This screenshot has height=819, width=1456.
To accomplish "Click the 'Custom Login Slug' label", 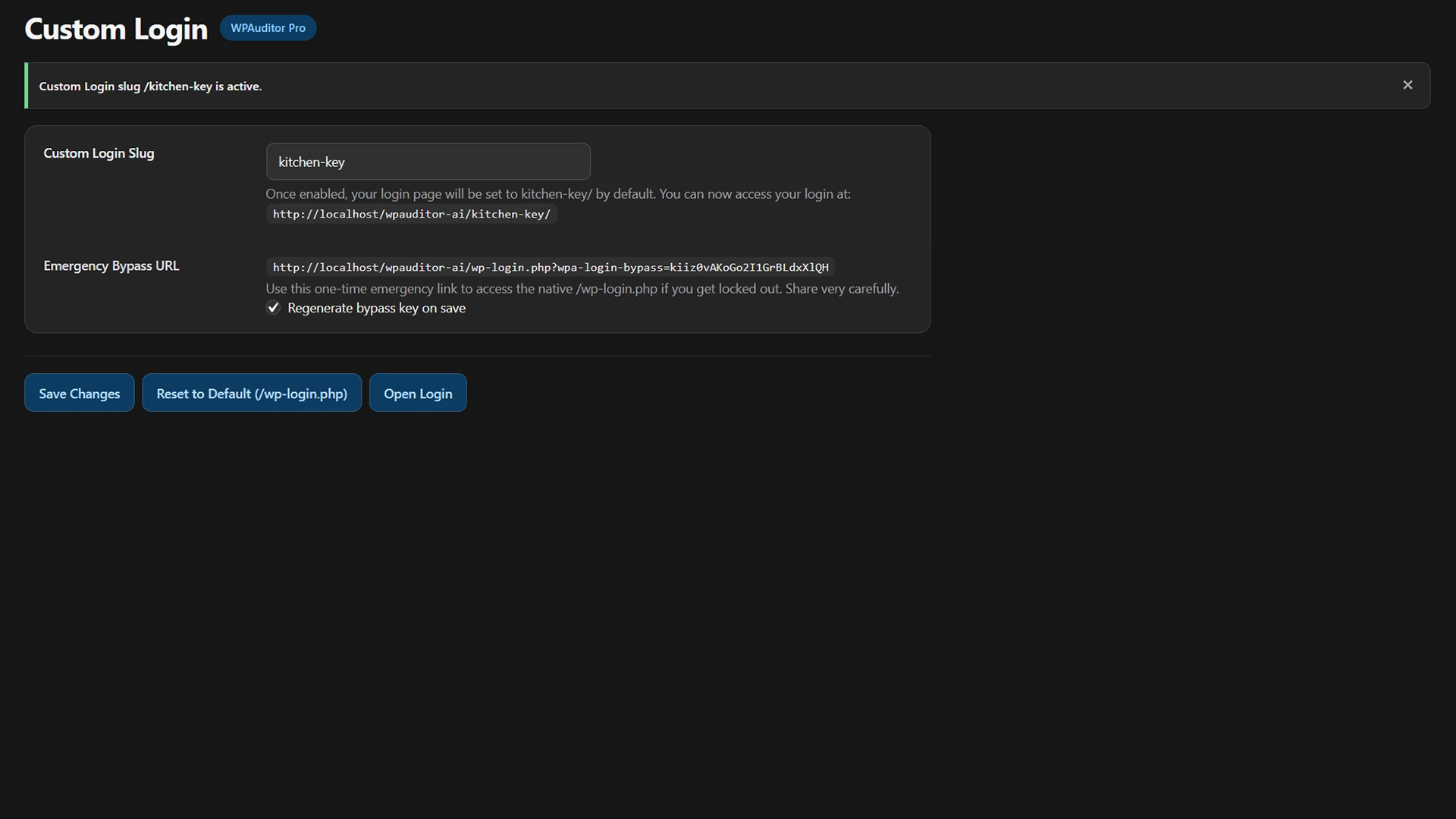I will 99,153.
